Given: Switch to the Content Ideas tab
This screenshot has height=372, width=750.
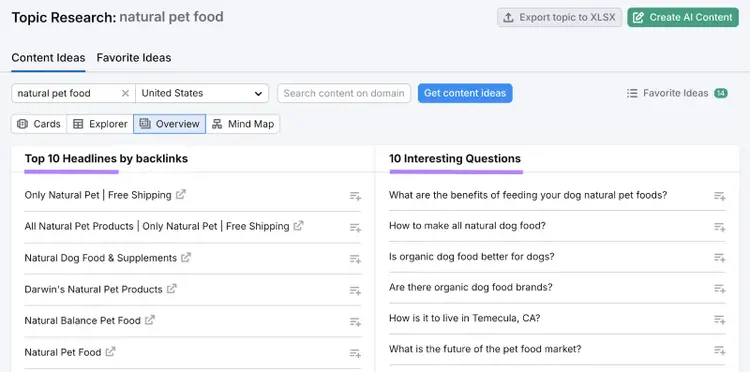Looking at the screenshot, I should click(48, 58).
